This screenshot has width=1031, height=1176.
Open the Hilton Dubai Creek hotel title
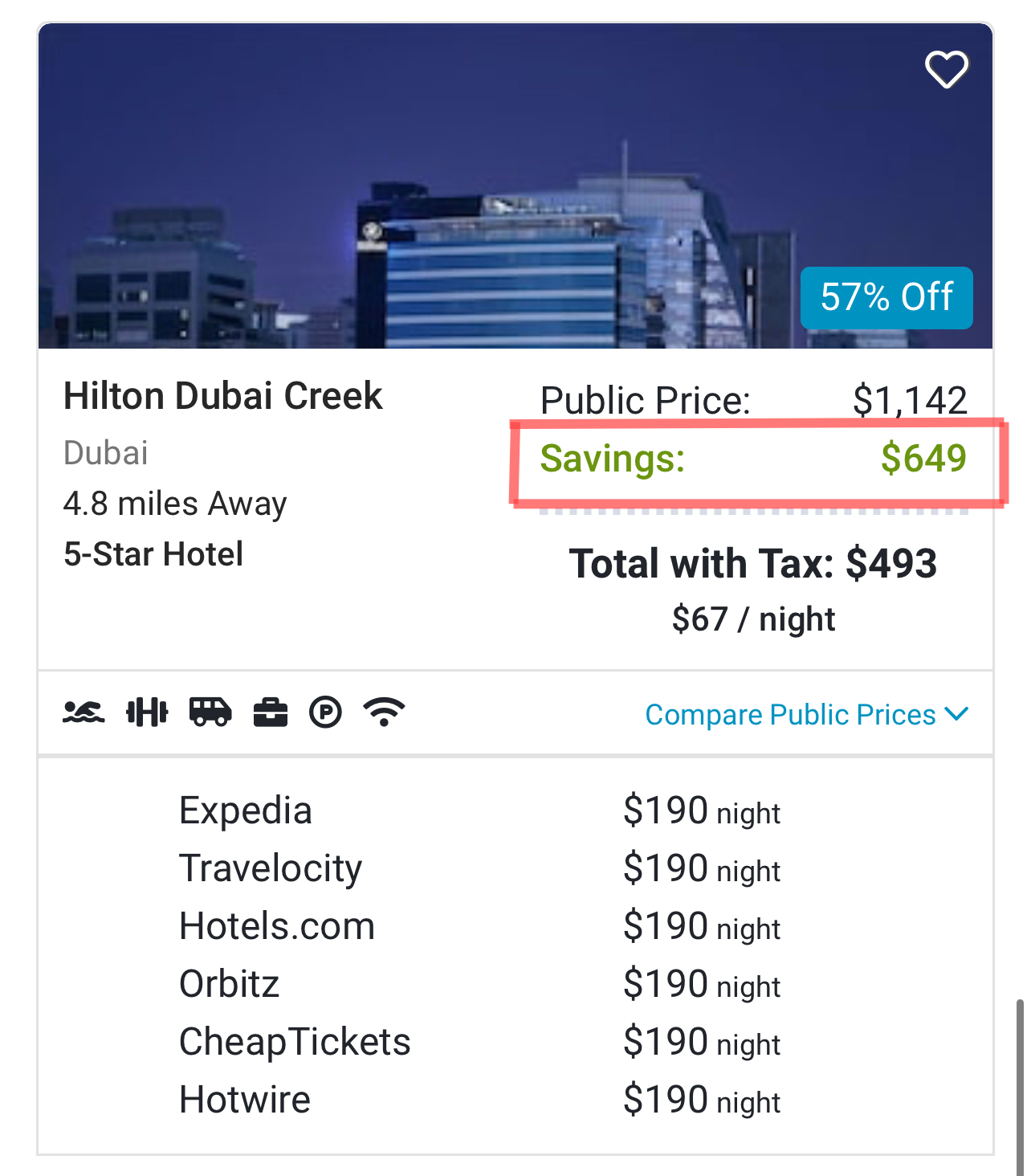coord(223,396)
